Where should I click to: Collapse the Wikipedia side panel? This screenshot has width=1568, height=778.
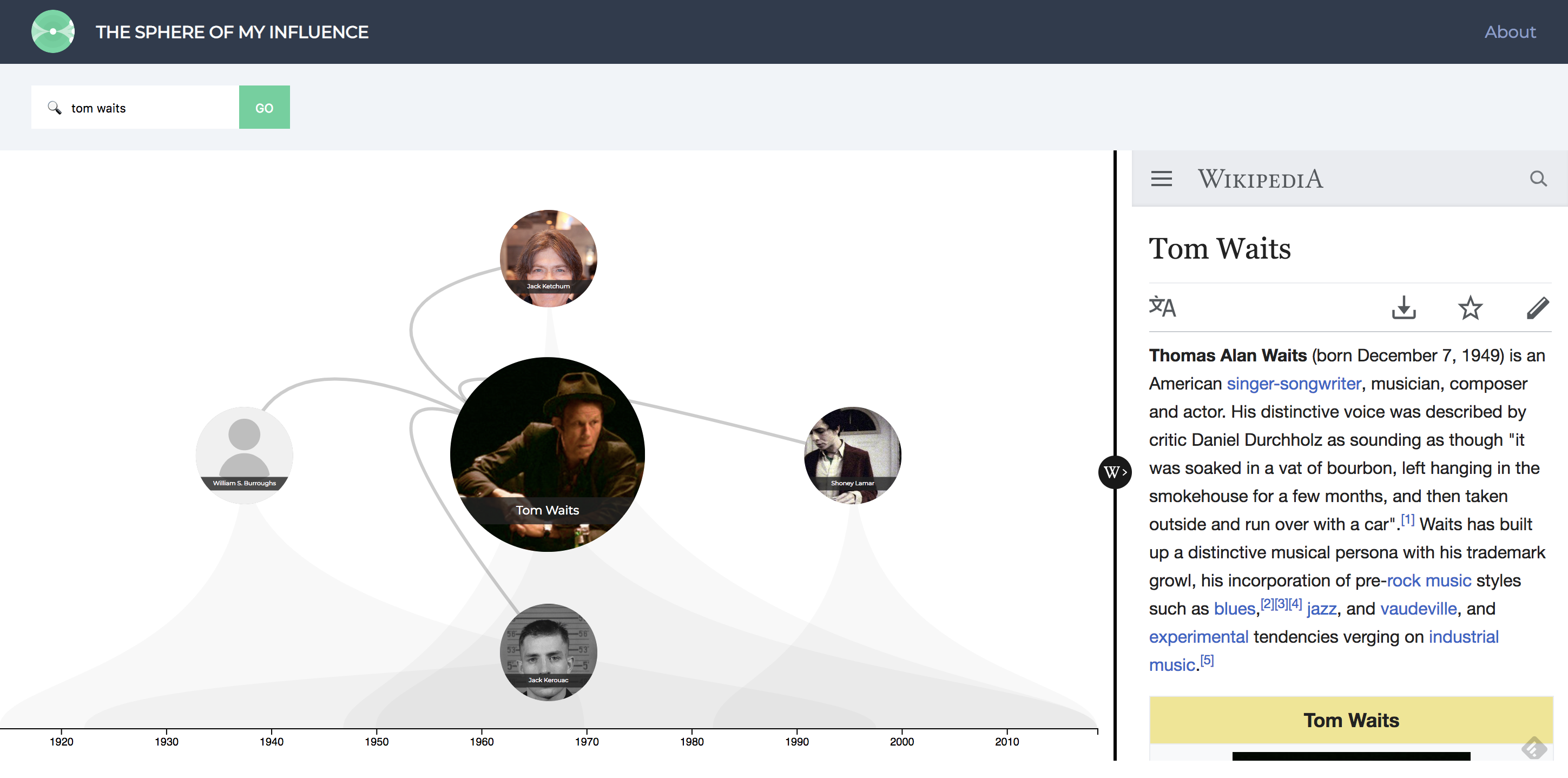pos(1114,472)
